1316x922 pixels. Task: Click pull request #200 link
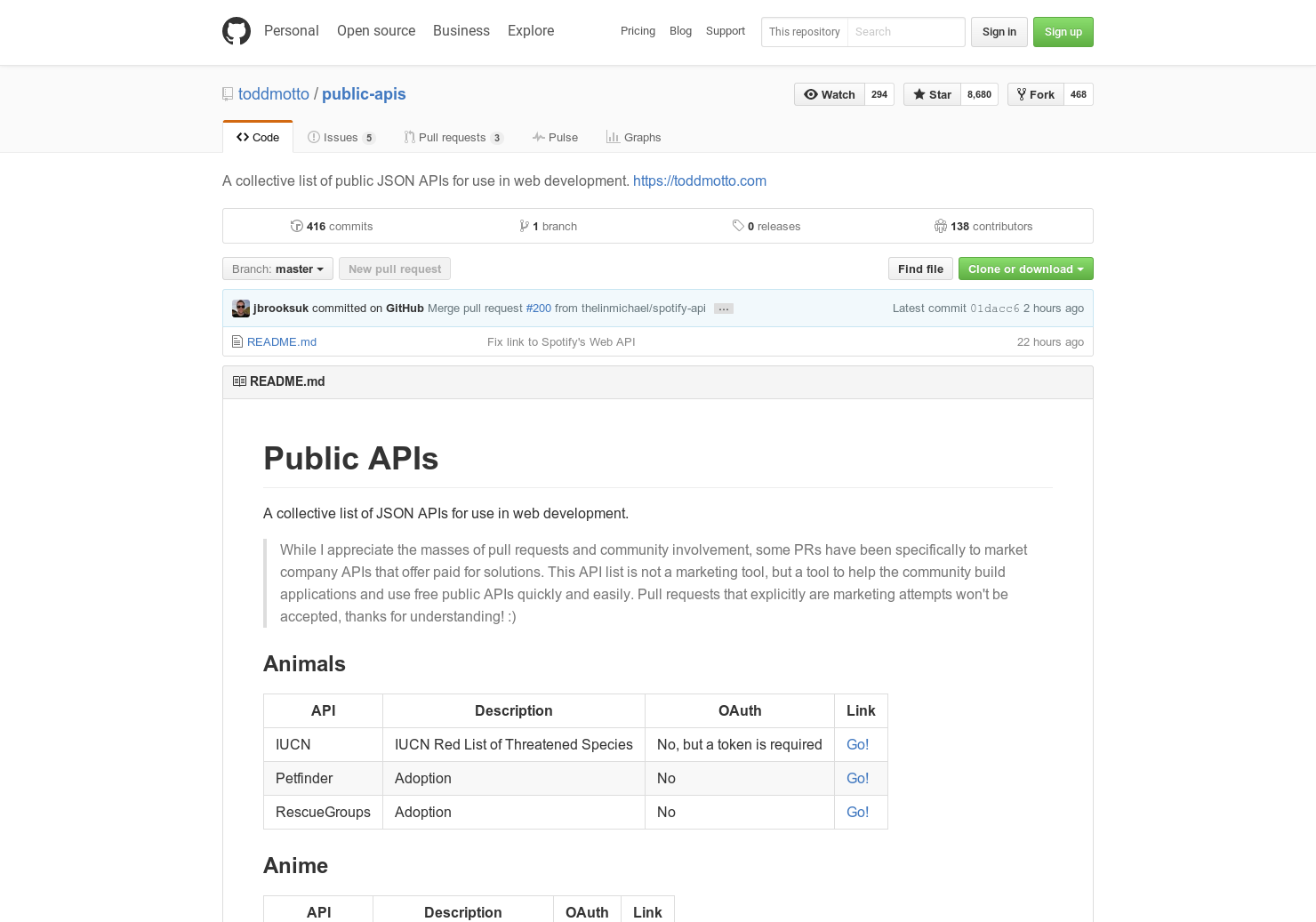click(539, 309)
